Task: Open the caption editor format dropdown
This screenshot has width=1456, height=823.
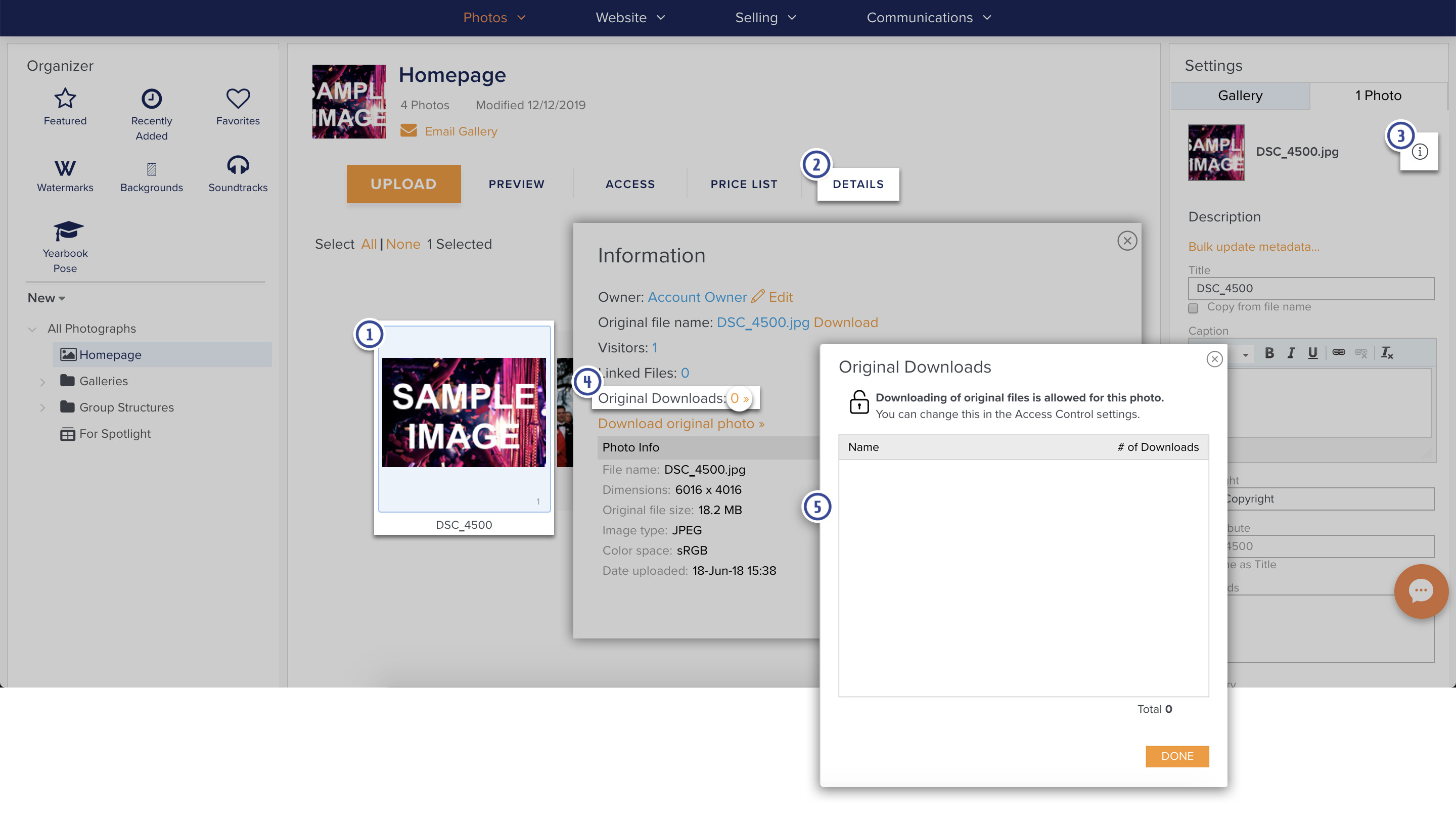Action: (x=1245, y=354)
